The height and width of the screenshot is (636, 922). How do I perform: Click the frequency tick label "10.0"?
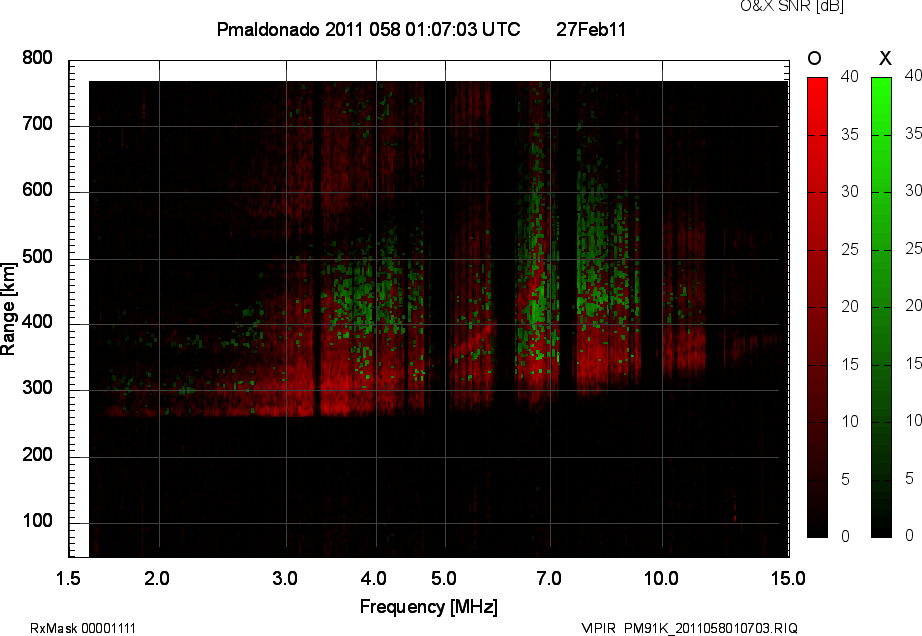point(662,578)
